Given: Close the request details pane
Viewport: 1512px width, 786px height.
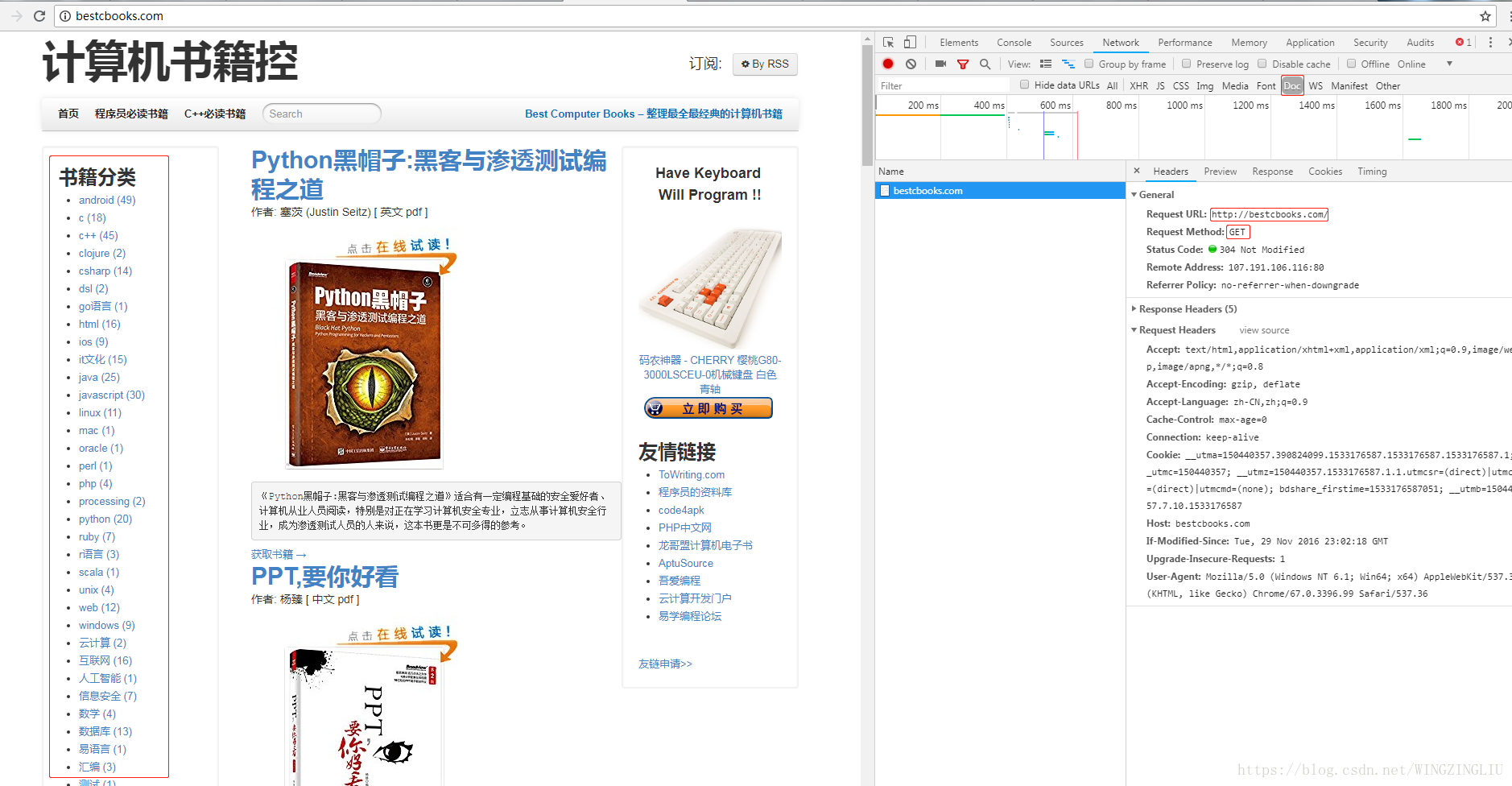Looking at the screenshot, I should pyautogui.click(x=1137, y=171).
